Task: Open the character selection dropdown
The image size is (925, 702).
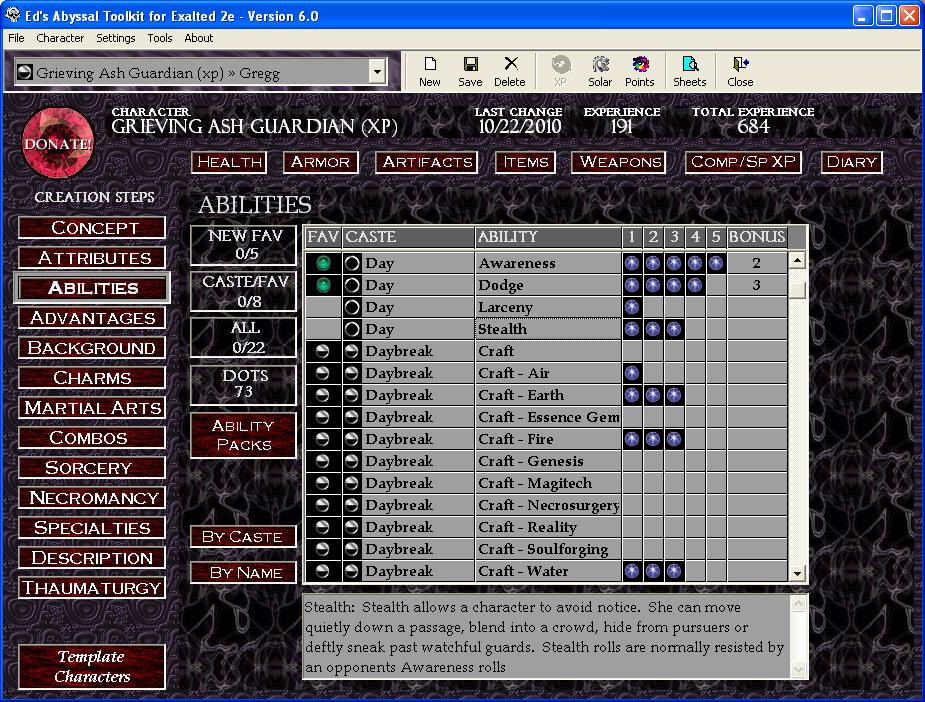Action: (377, 73)
